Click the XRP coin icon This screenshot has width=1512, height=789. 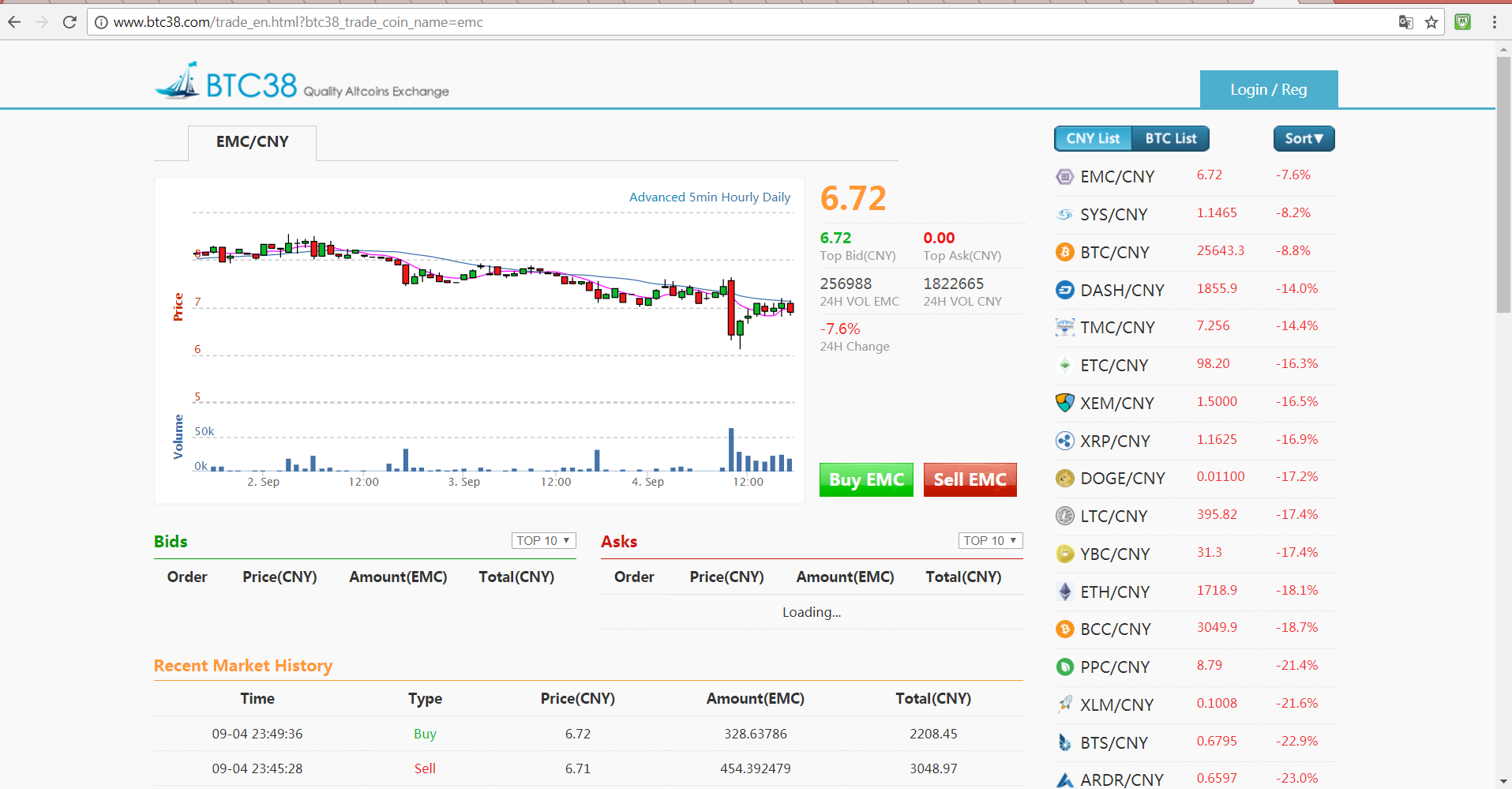coord(1065,441)
